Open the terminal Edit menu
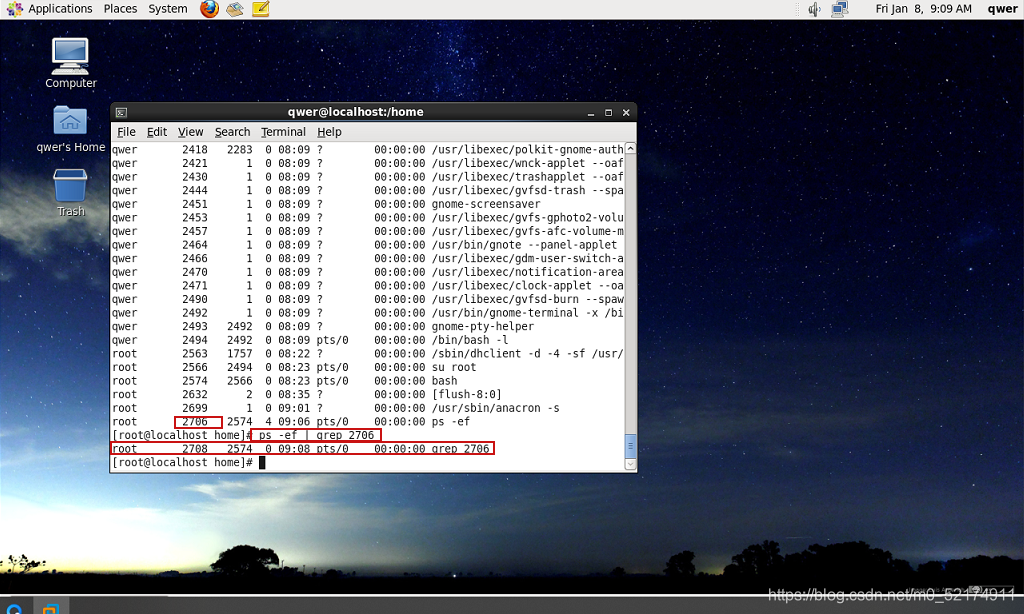Image resolution: width=1024 pixels, height=614 pixels. point(157,132)
